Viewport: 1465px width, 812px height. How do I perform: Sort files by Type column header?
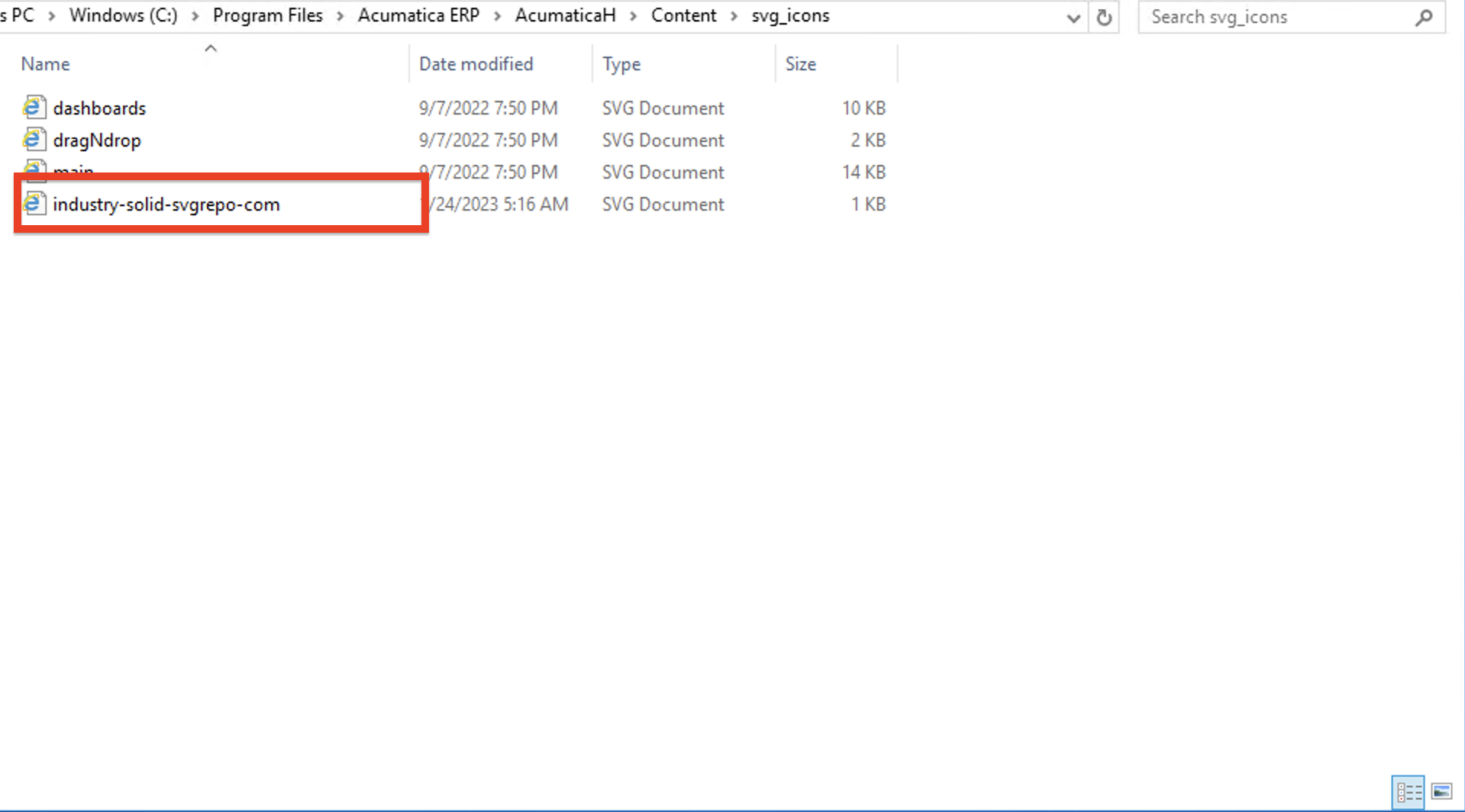tap(621, 63)
